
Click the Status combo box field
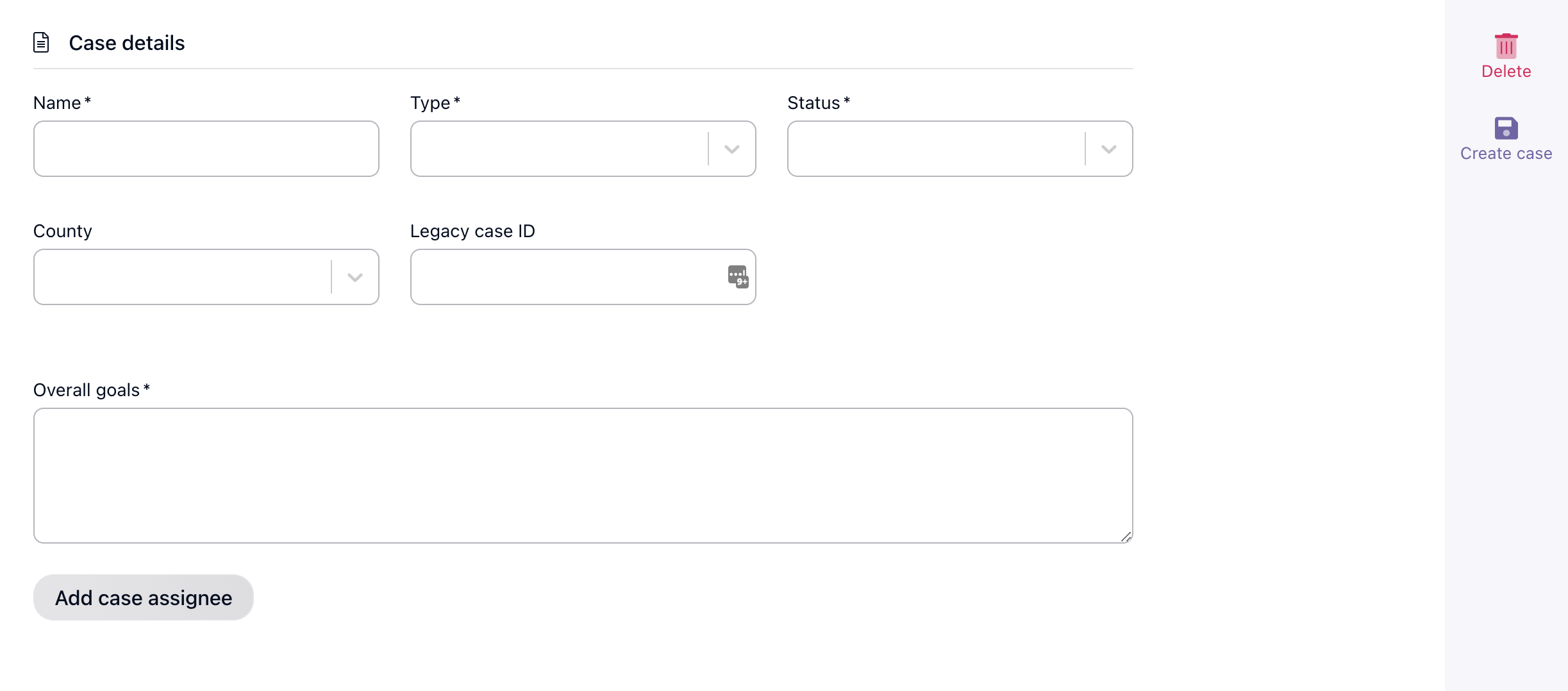930,149
